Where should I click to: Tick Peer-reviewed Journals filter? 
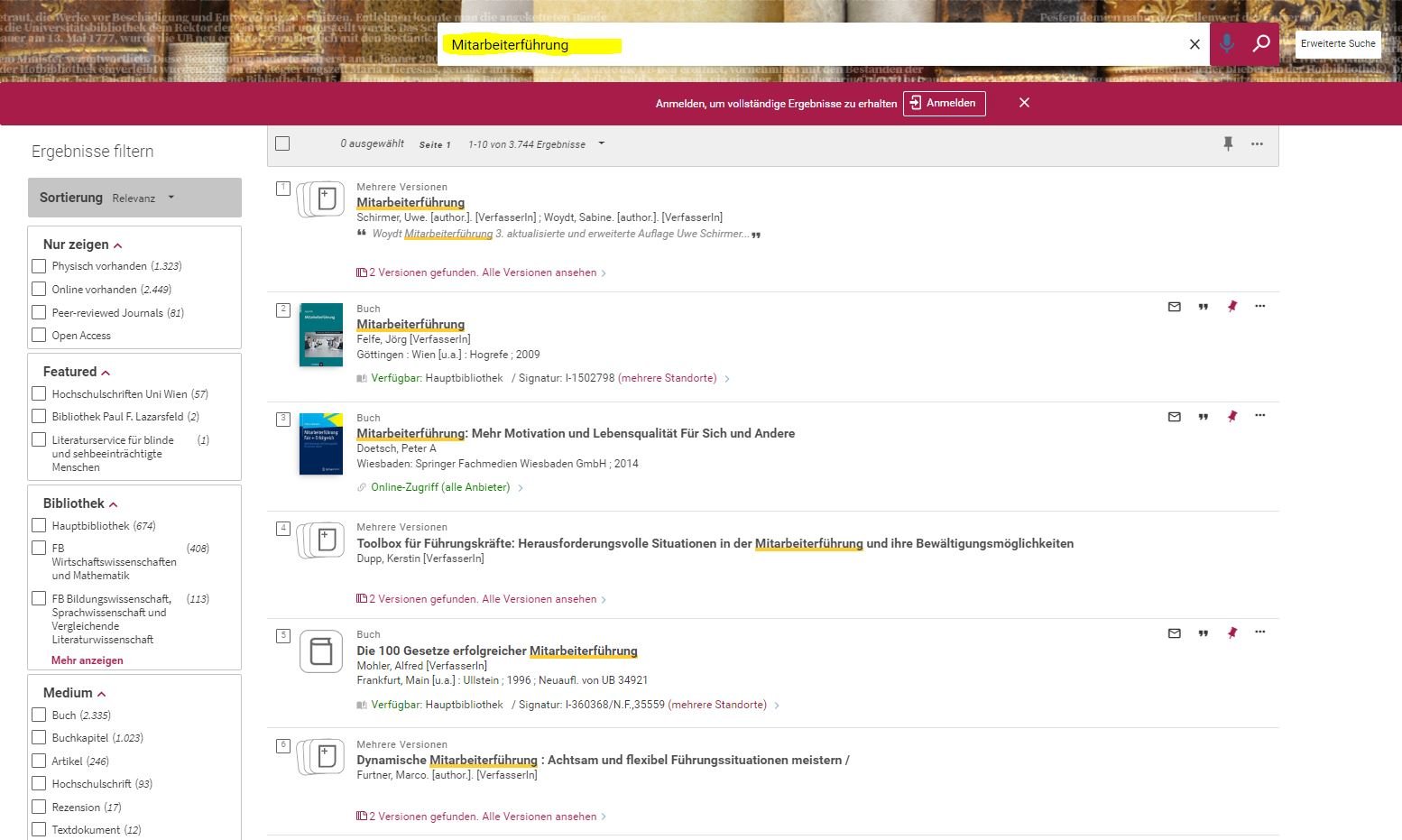click(x=39, y=312)
